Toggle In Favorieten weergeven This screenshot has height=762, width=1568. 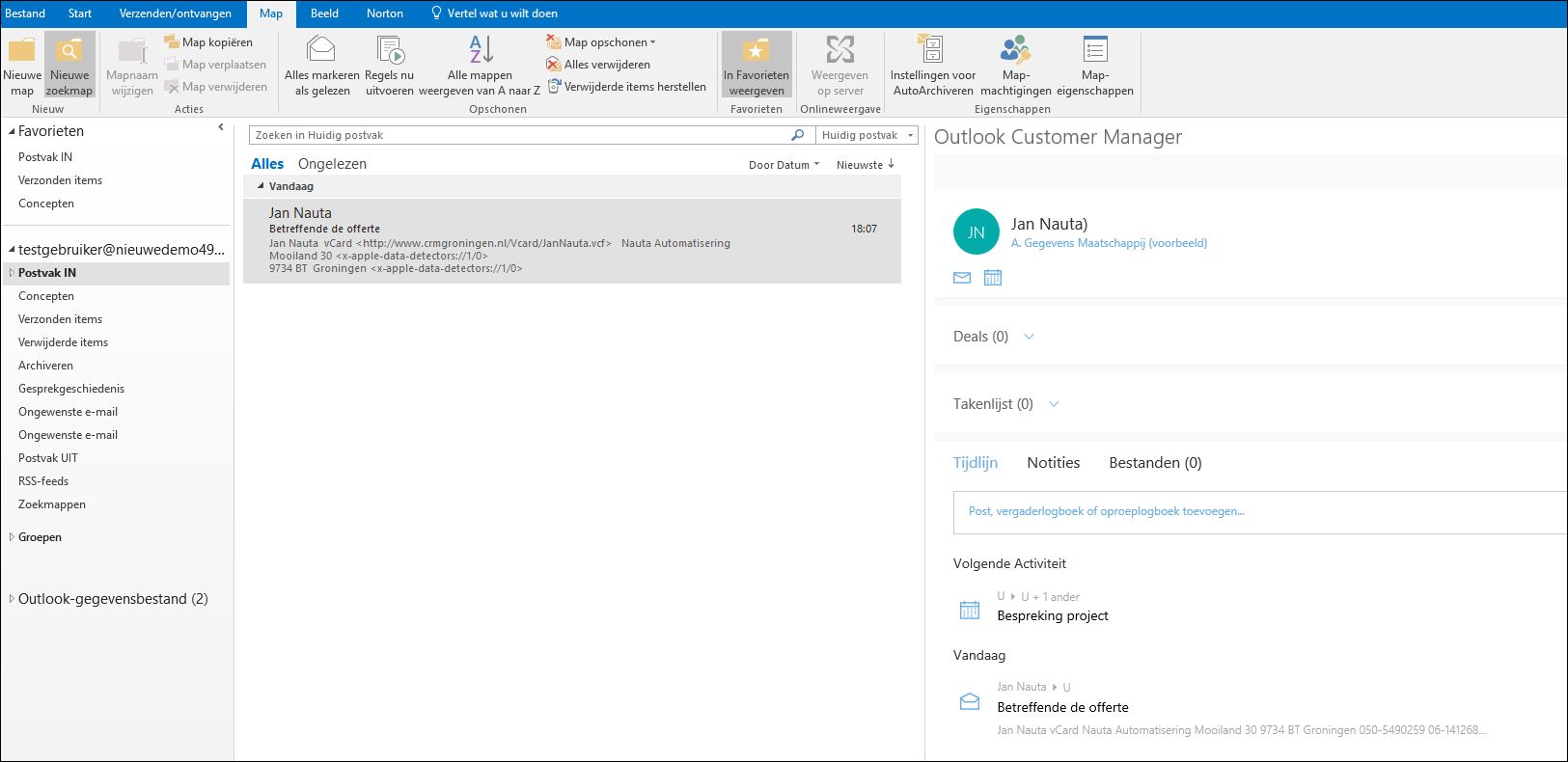coord(756,66)
